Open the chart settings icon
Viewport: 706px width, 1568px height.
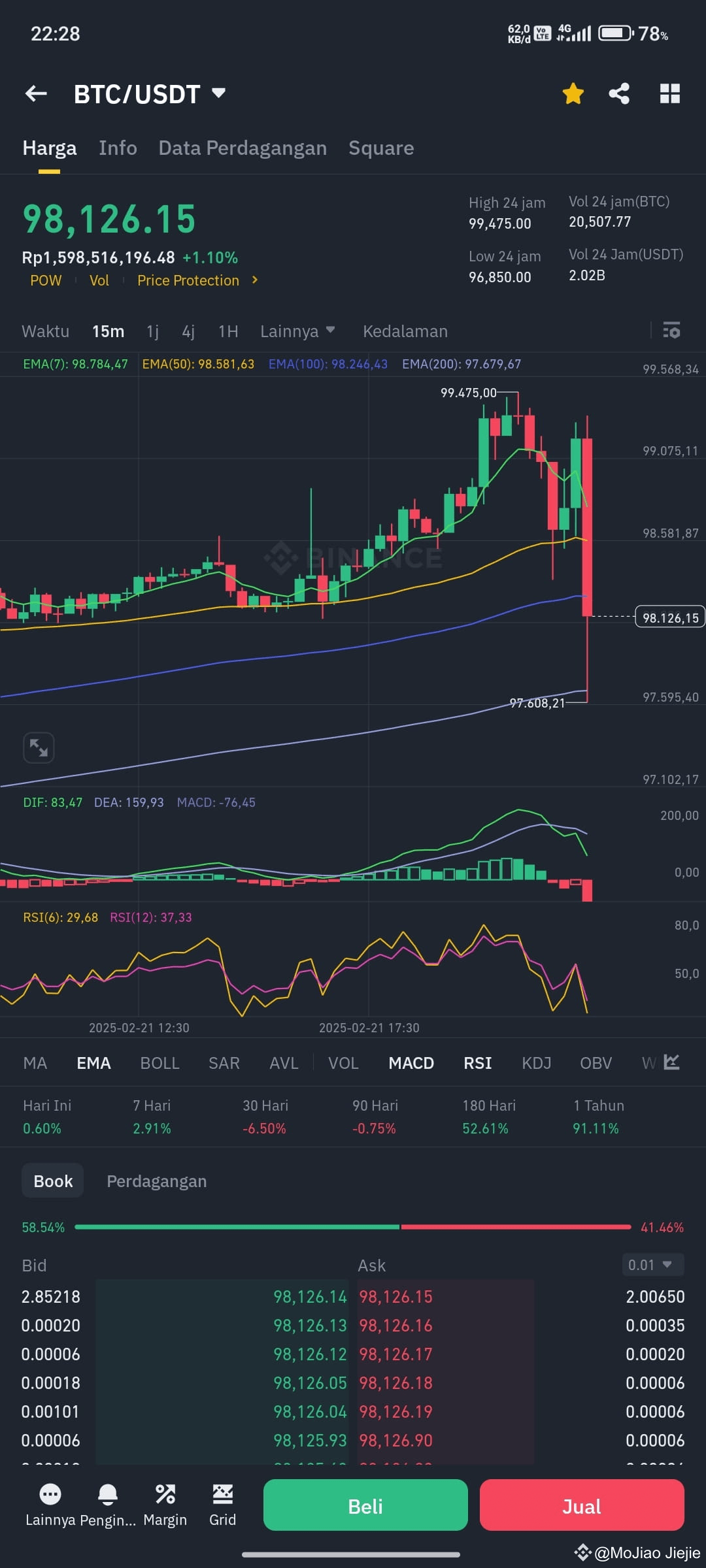(671, 330)
